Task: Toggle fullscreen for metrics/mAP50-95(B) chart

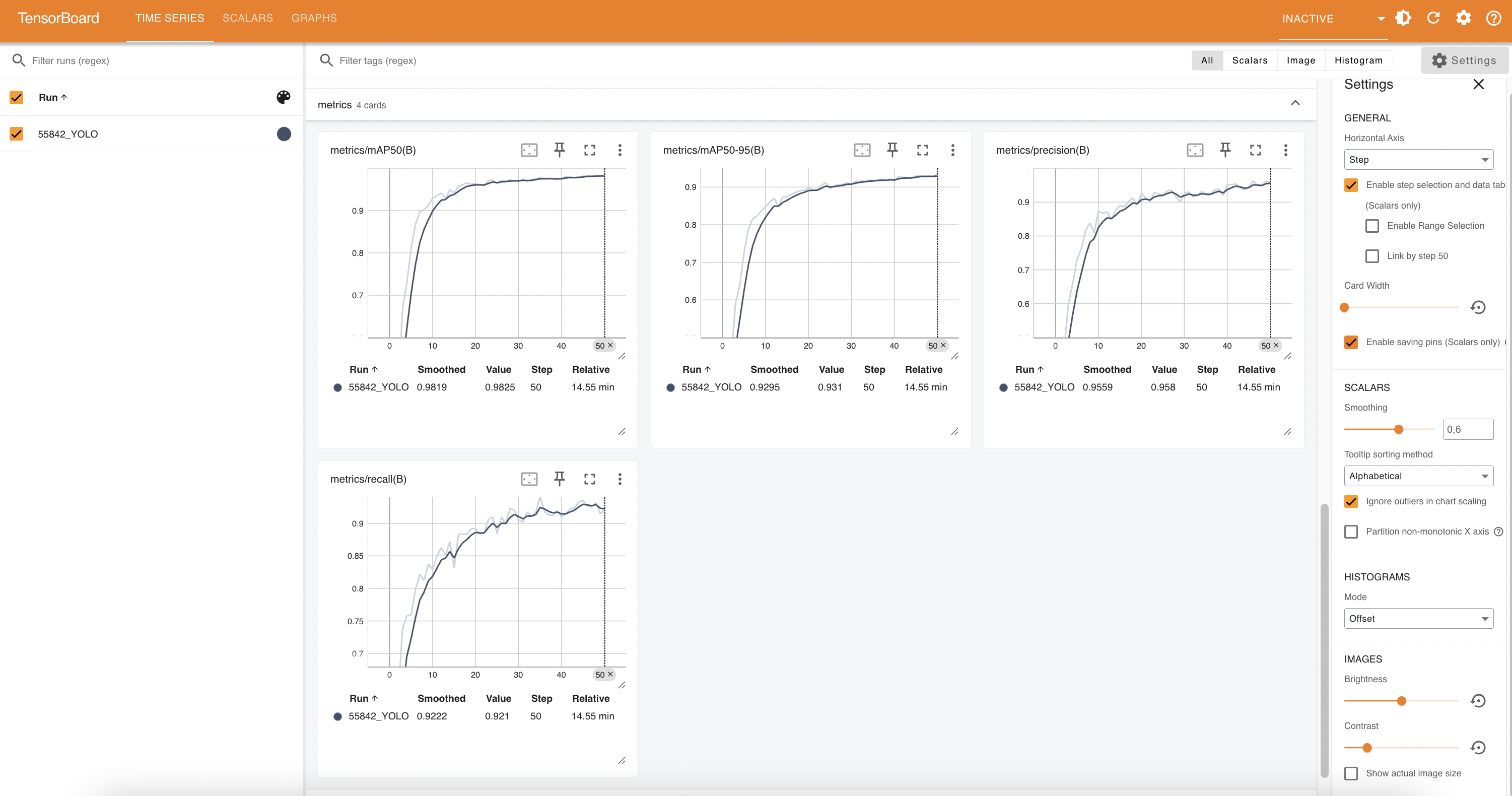Action: point(922,150)
